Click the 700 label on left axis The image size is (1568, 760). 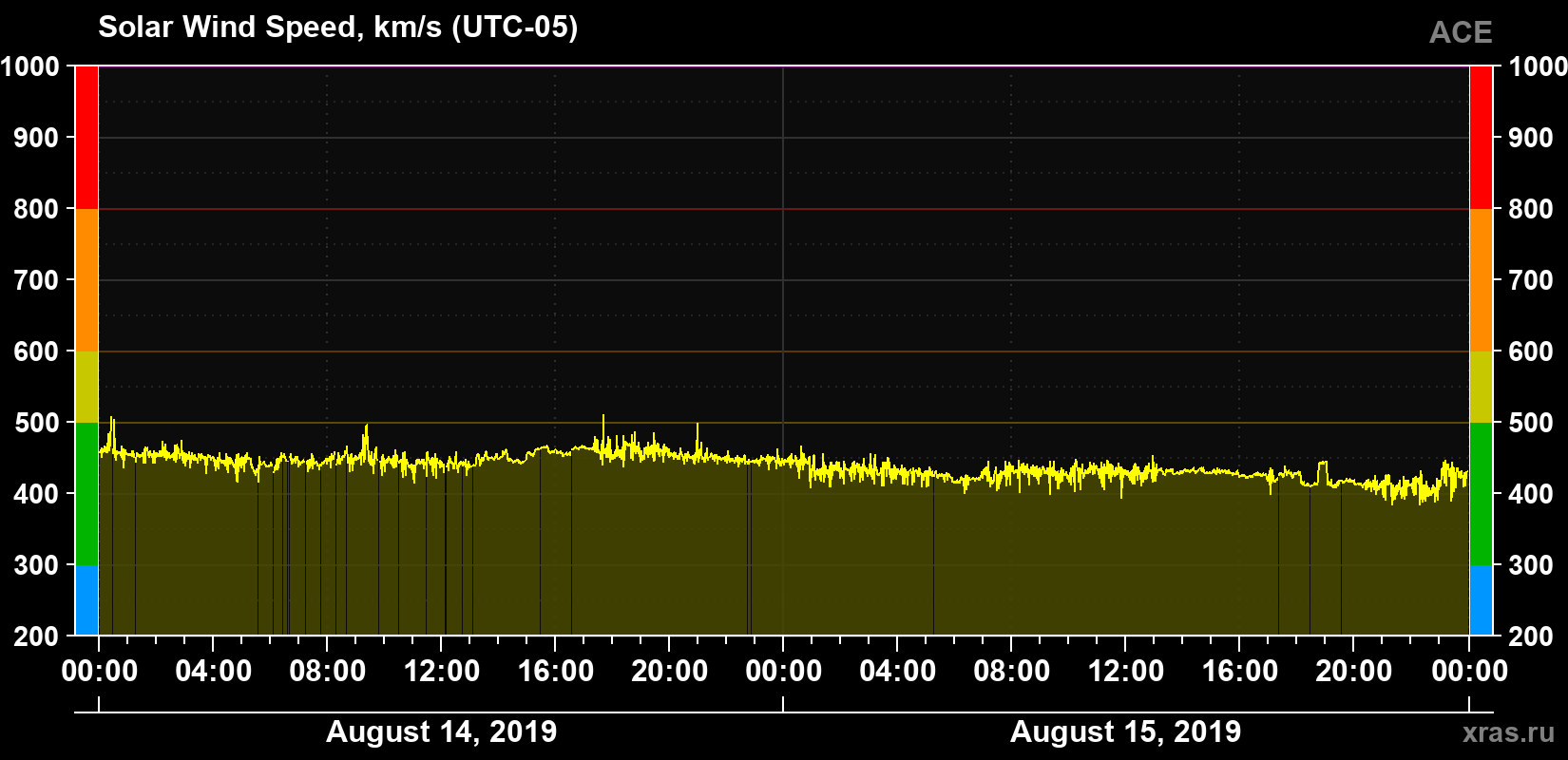[36, 280]
